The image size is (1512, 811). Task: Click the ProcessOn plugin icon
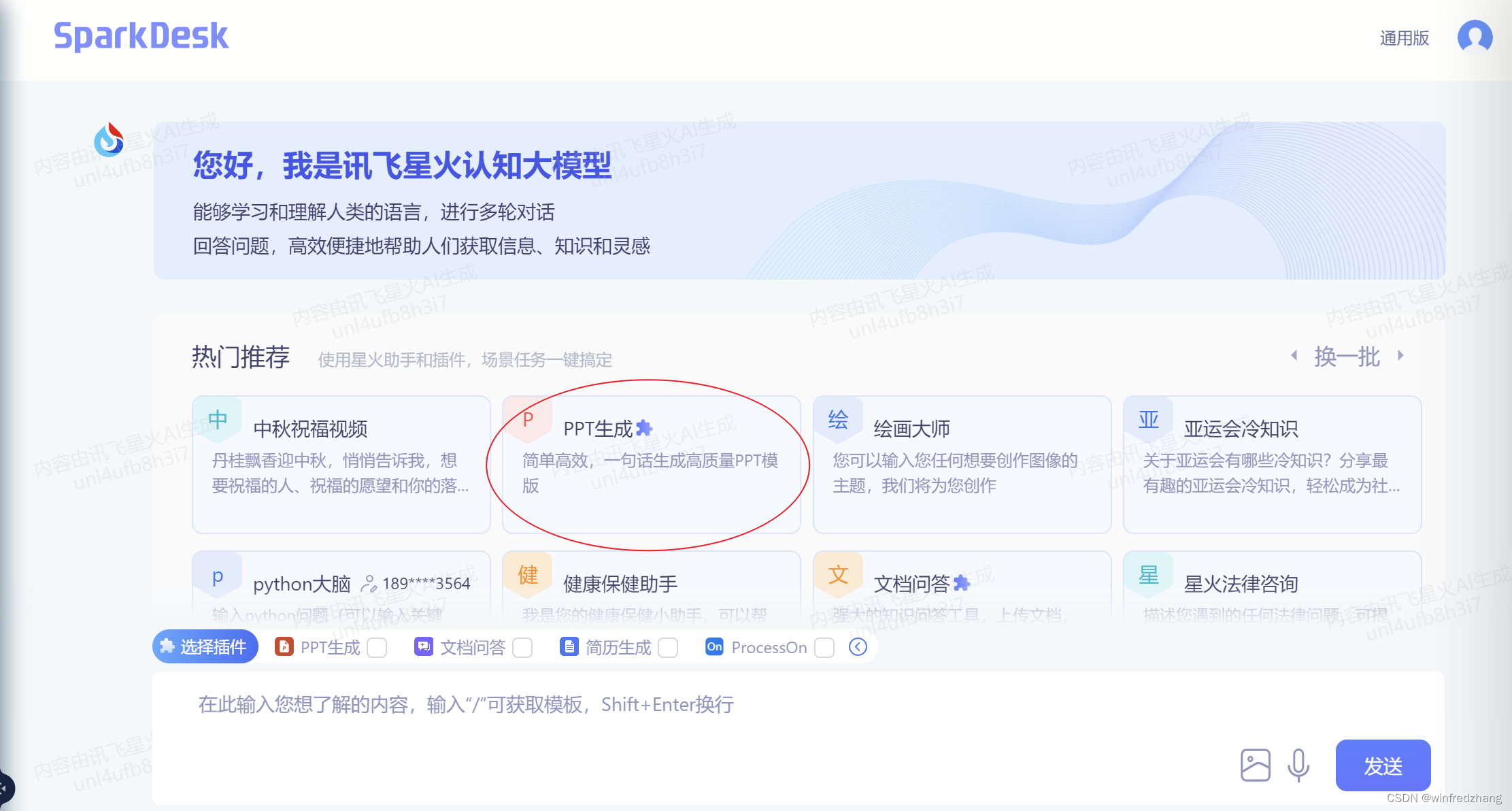pos(714,646)
